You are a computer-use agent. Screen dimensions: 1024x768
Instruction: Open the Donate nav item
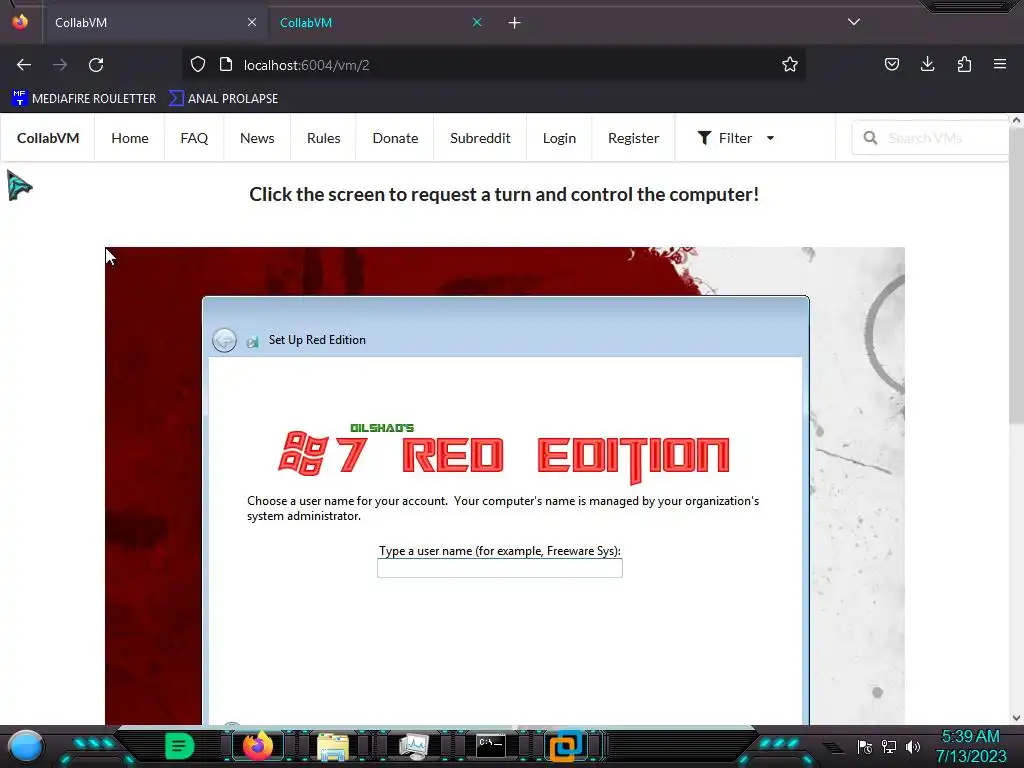pos(395,138)
